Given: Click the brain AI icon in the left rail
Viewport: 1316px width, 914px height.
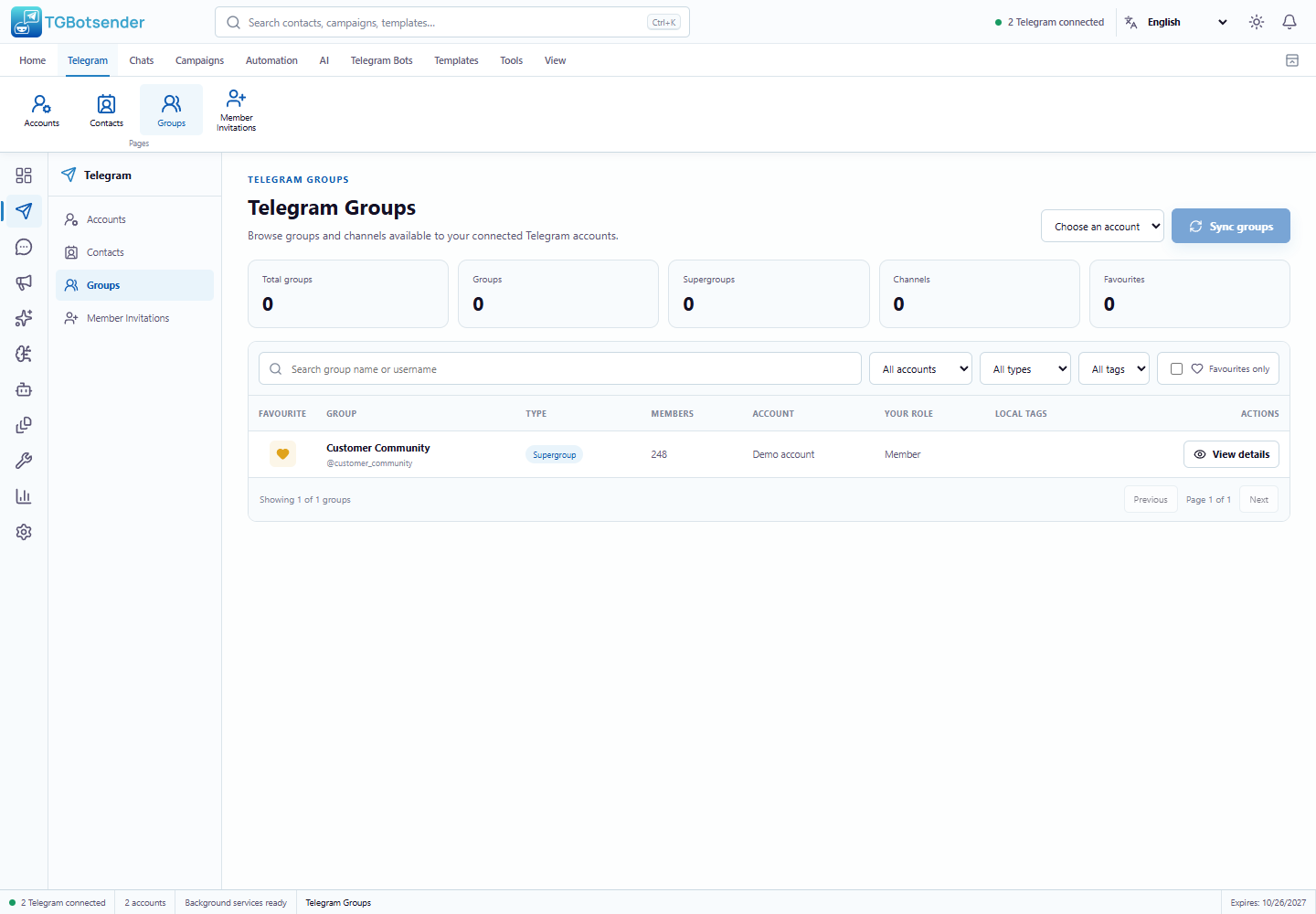Looking at the screenshot, I should point(24,354).
